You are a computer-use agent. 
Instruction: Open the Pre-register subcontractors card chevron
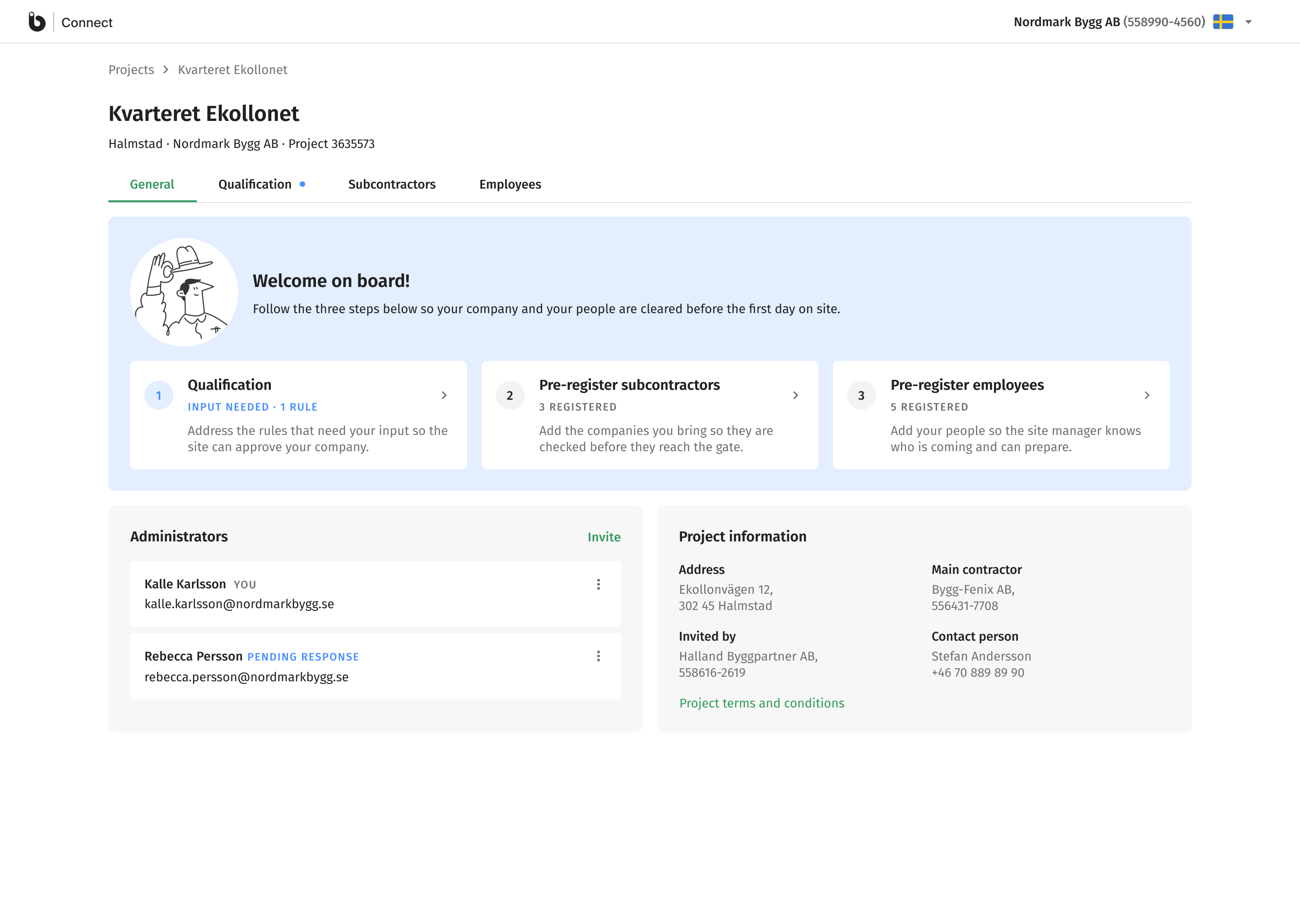click(x=796, y=395)
